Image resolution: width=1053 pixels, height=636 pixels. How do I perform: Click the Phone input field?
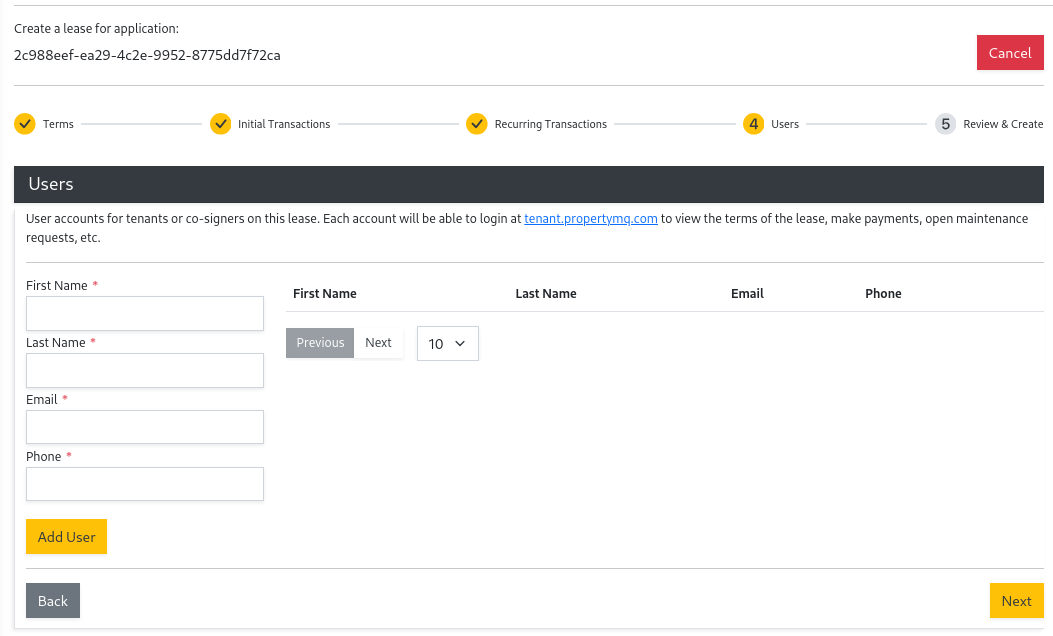(145, 484)
